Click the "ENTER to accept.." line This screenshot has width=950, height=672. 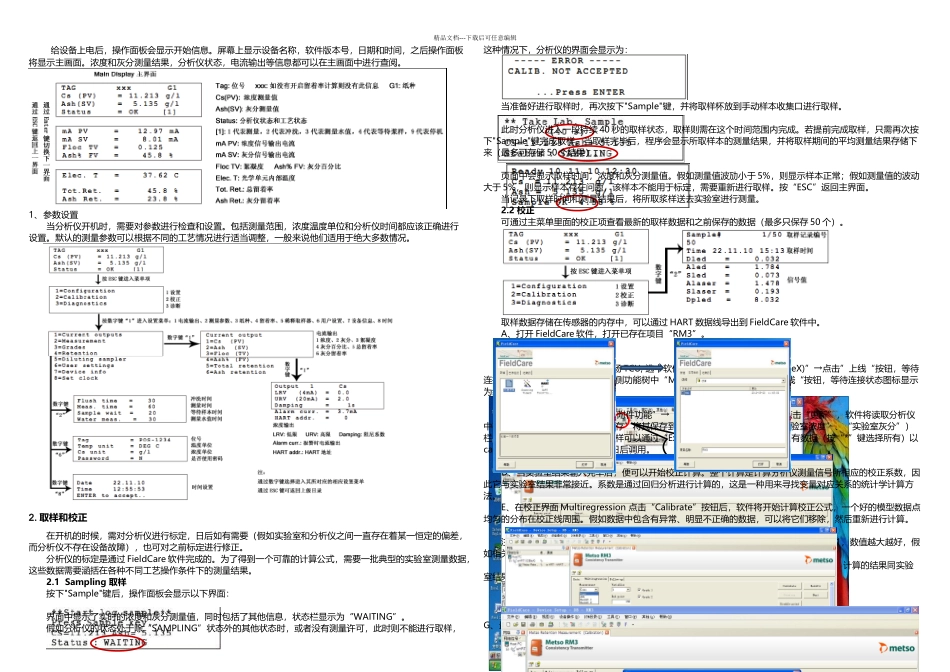(111, 495)
